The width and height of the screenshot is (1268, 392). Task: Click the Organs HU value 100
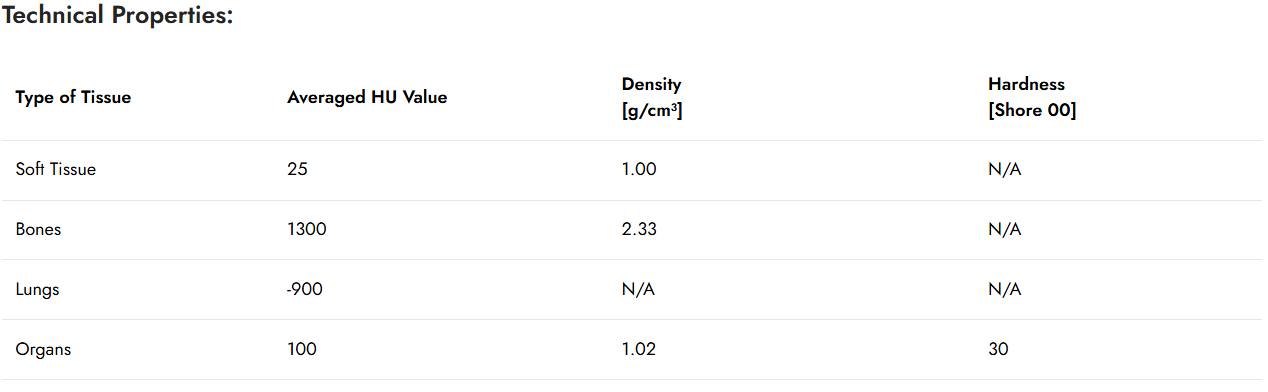(302, 349)
